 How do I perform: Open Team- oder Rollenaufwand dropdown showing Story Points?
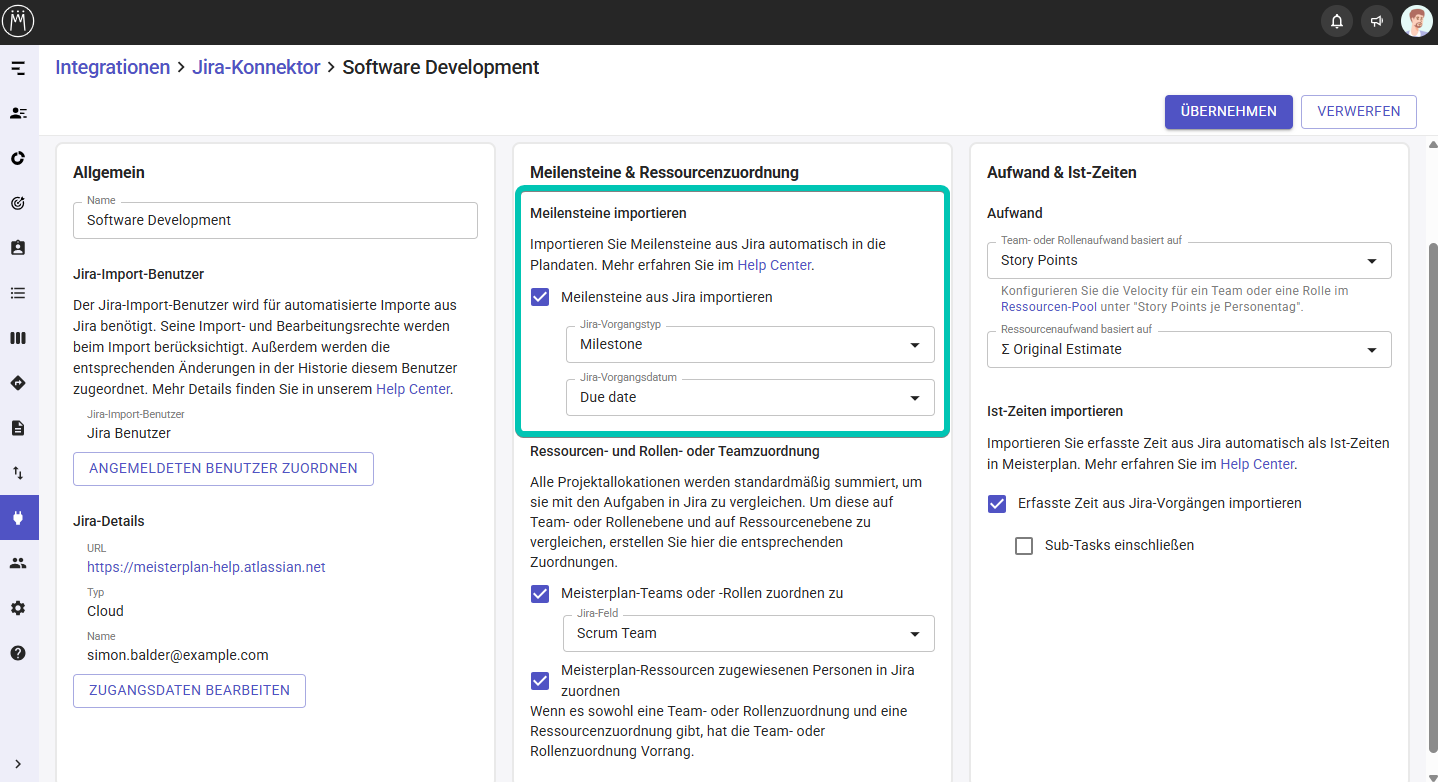coord(1189,260)
